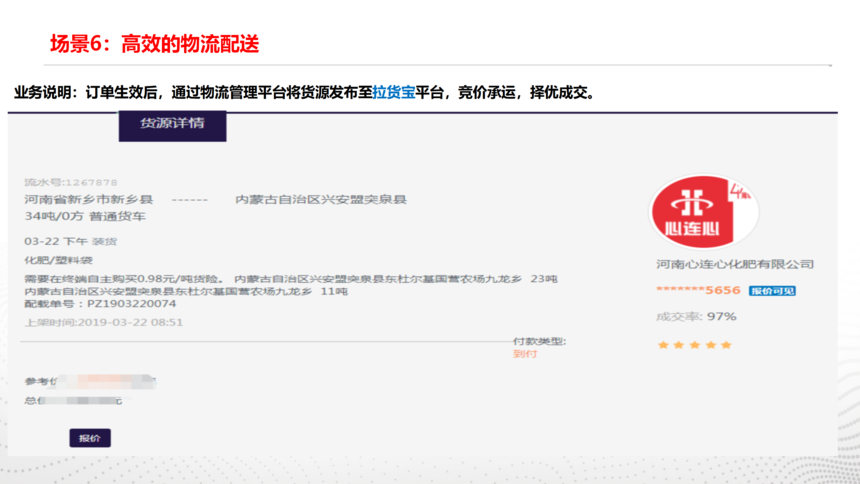Click the 上架时间 2019-03-22 08:51 timestamp

[104, 322]
